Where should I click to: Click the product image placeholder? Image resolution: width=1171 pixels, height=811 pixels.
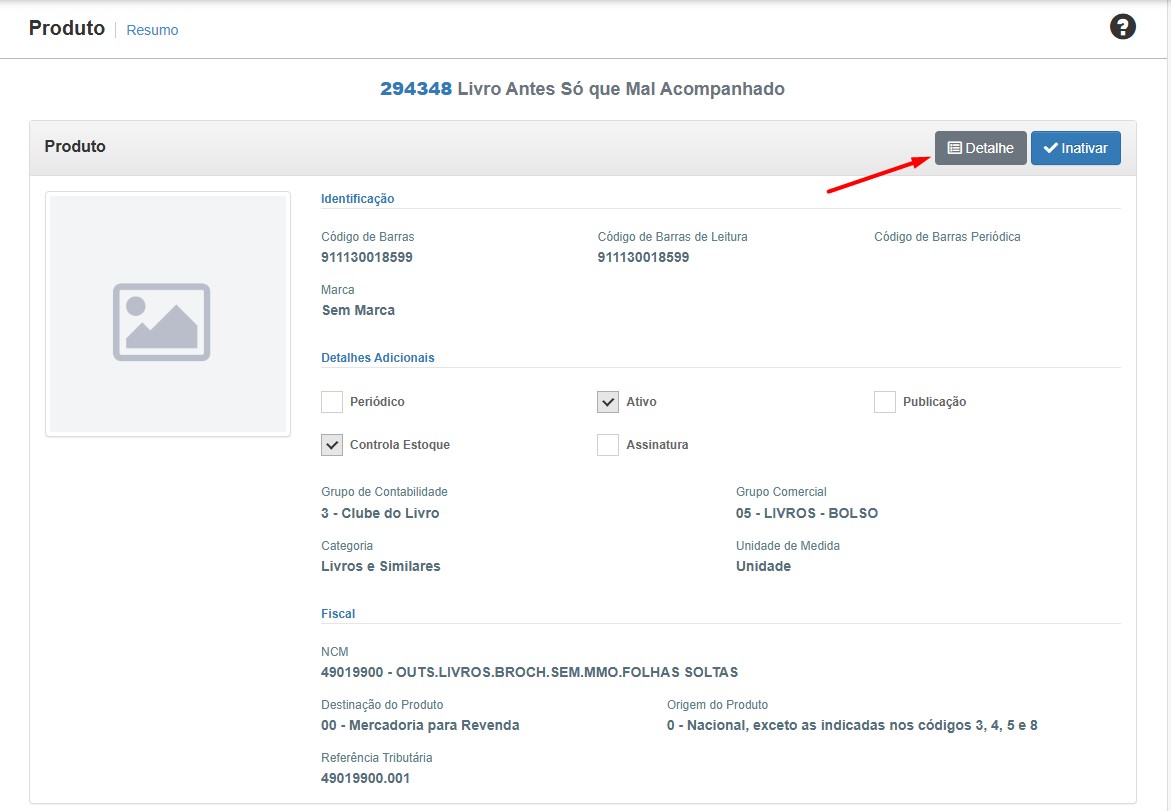coord(168,314)
